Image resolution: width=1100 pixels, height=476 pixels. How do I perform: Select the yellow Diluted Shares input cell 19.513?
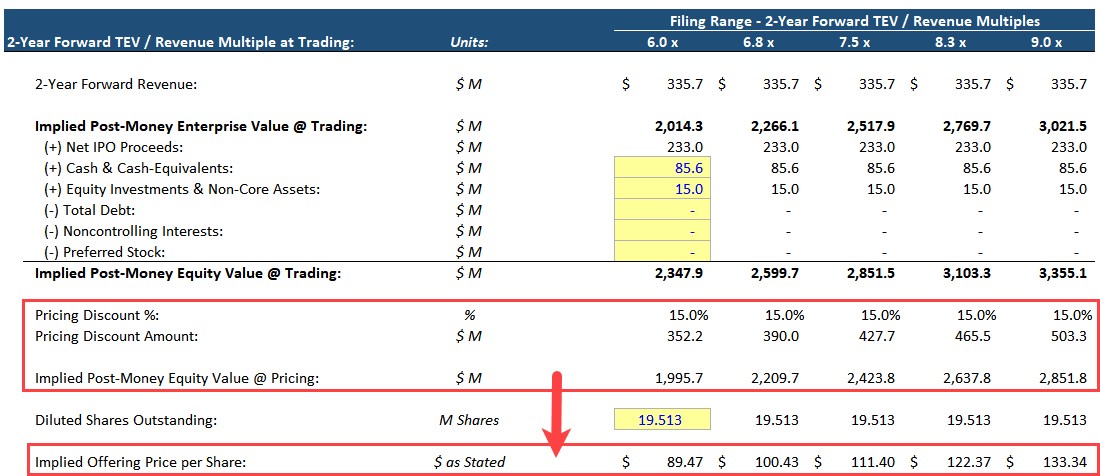click(662, 421)
